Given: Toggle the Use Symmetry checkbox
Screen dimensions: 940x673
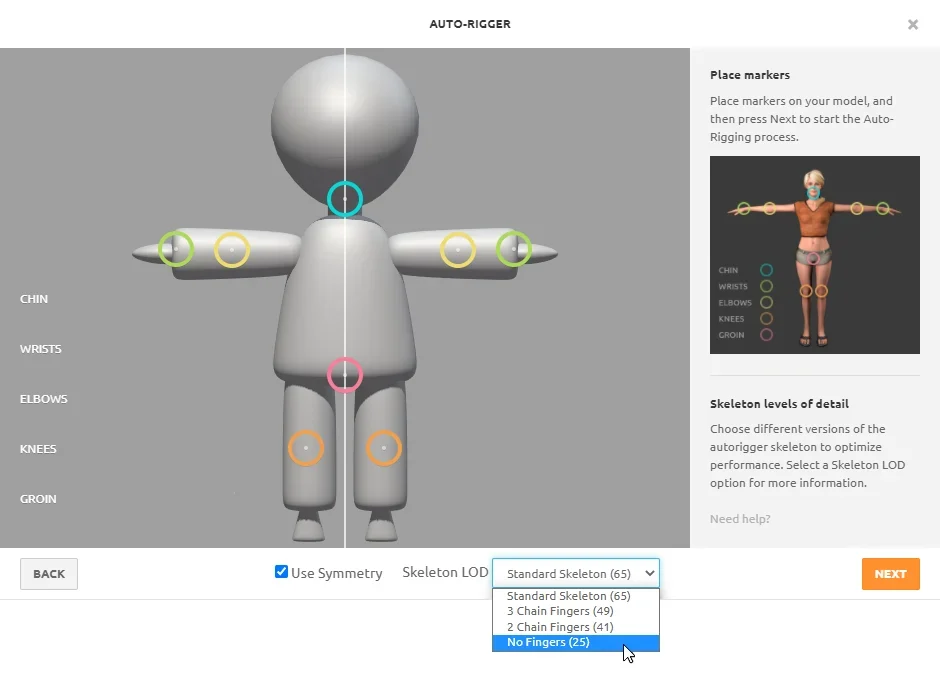Looking at the screenshot, I should pyautogui.click(x=281, y=572).
